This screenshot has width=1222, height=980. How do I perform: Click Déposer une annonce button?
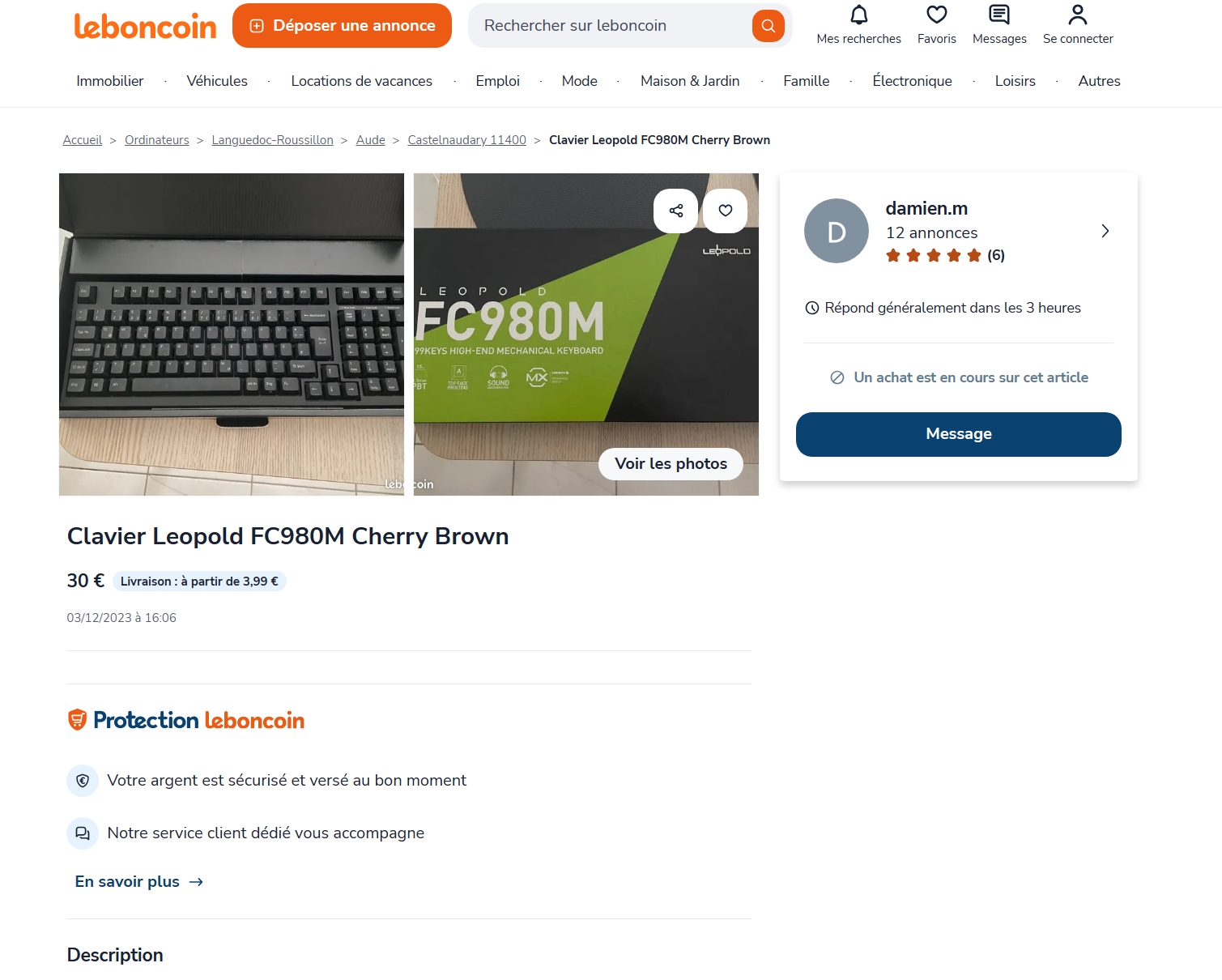point(342,26)
